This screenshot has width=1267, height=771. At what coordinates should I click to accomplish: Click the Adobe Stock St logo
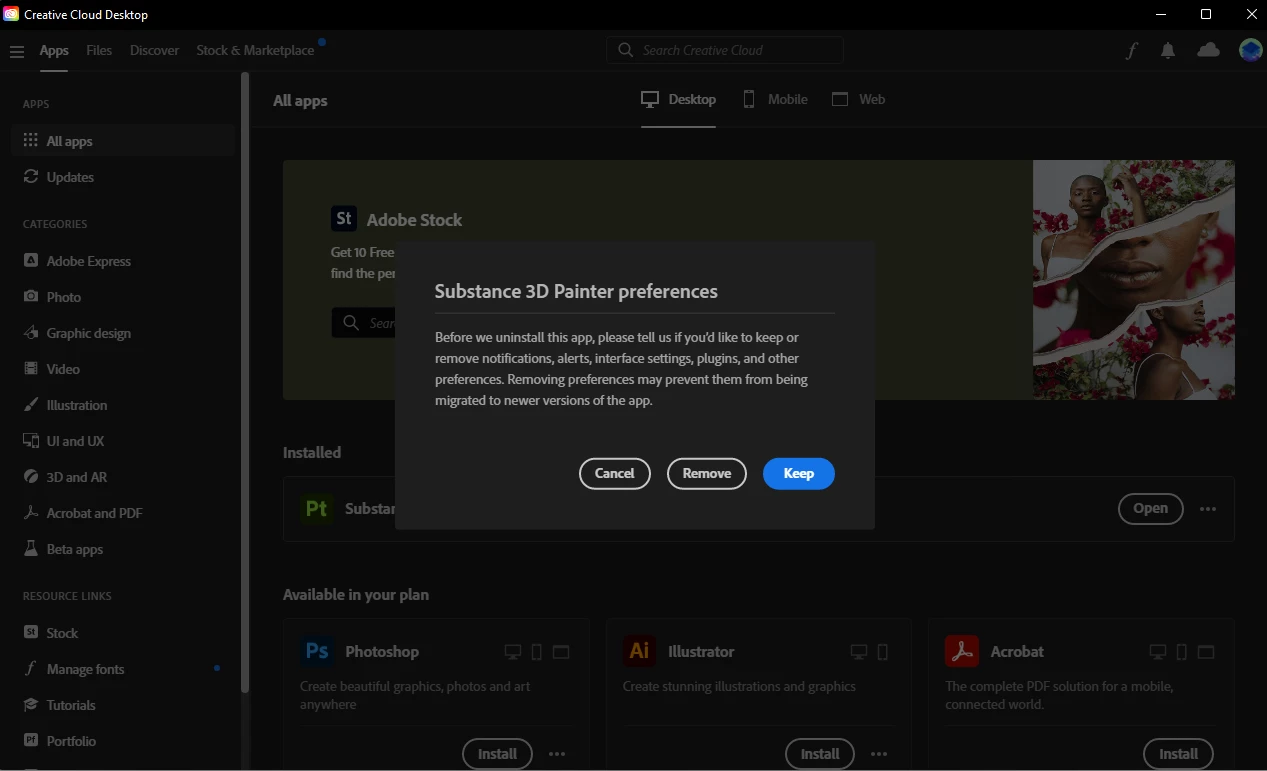344,219
